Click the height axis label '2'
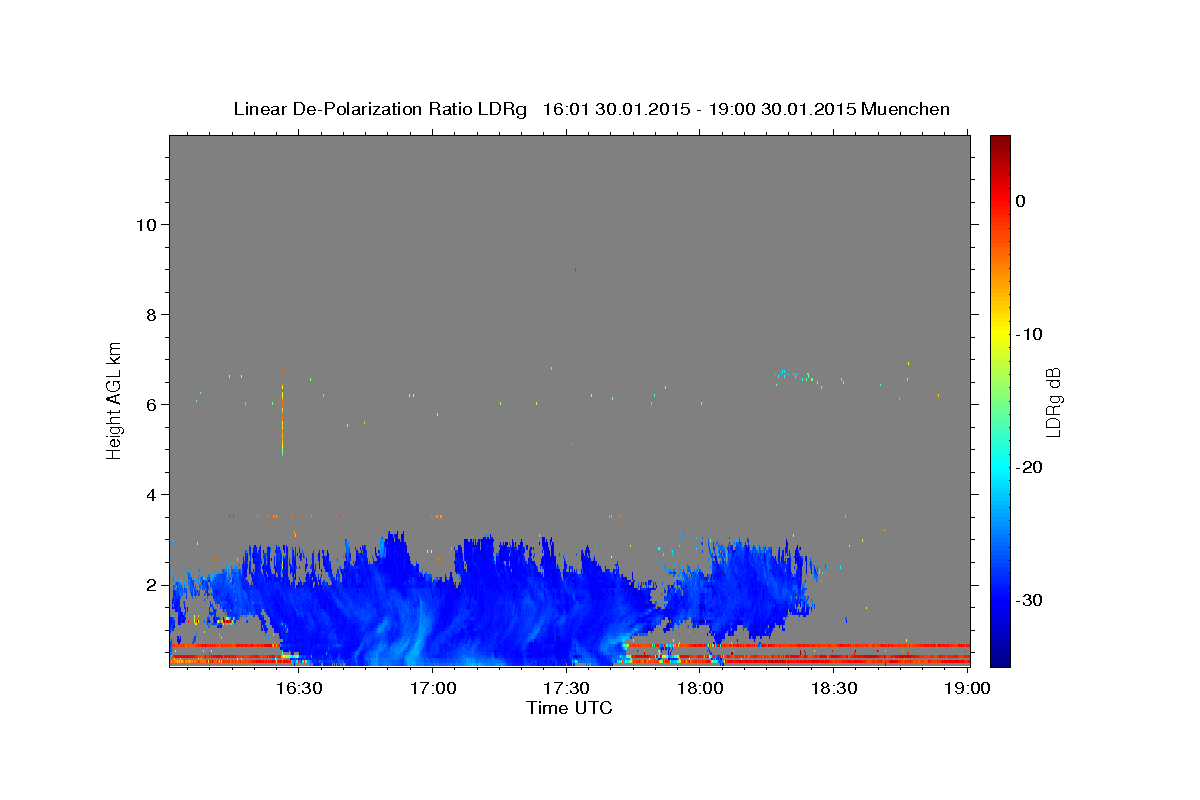This screenshot has height=800, width=1200. 151,584
